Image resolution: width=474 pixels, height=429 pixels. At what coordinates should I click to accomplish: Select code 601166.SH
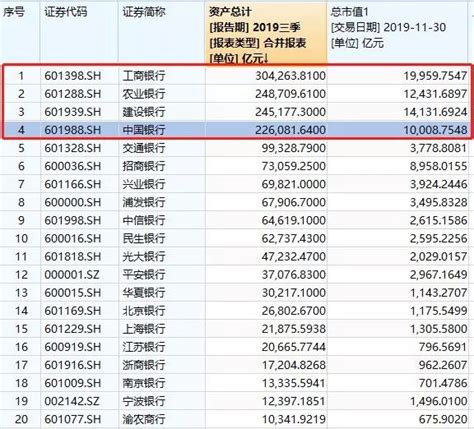[x=73, y=184]
